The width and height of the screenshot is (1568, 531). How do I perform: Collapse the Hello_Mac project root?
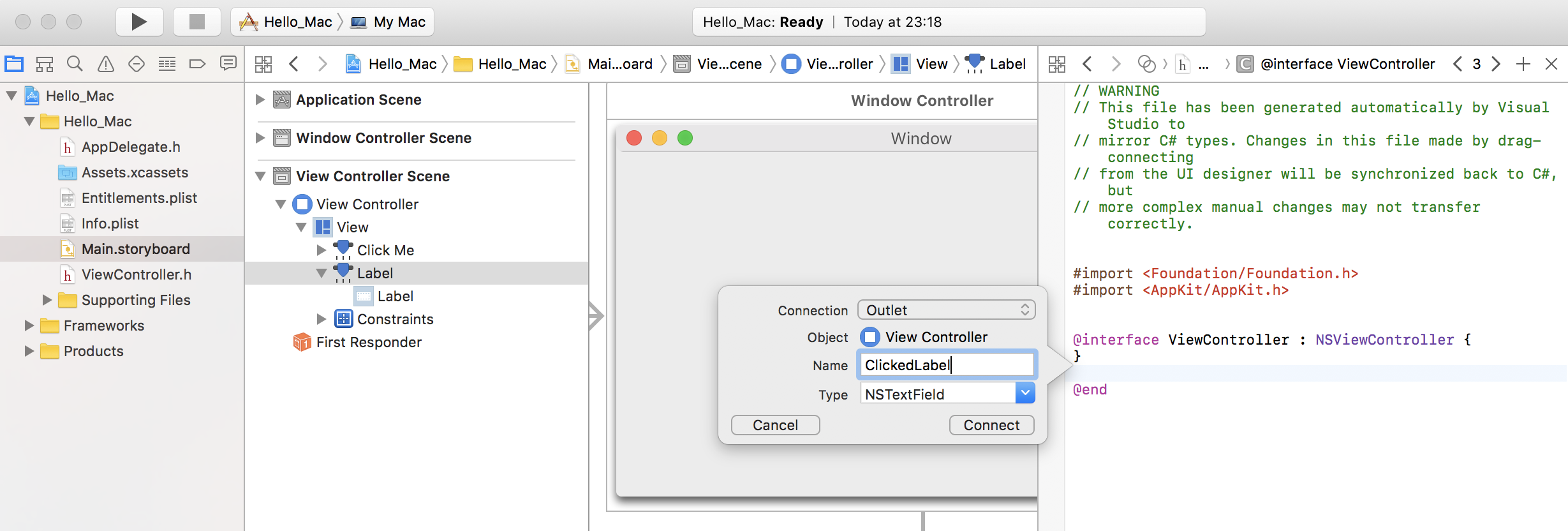tap(11, 96)
